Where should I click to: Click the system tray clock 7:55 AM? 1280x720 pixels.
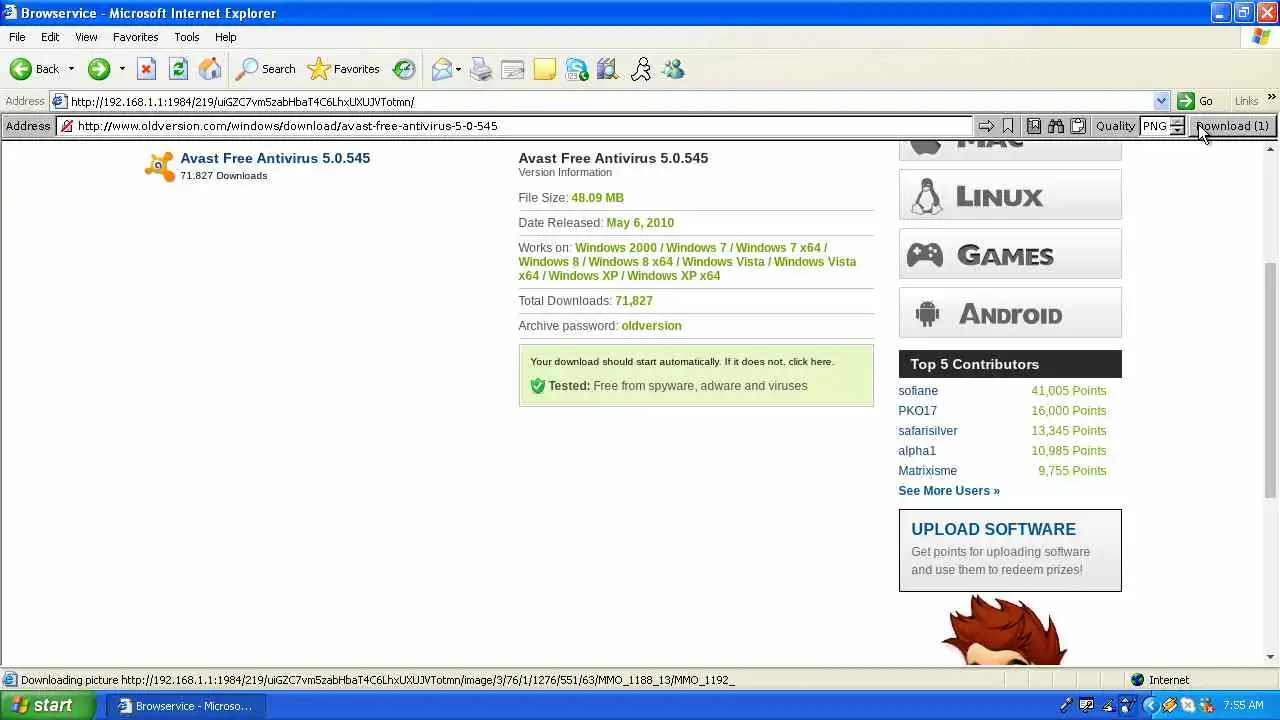coord(1243,706)
